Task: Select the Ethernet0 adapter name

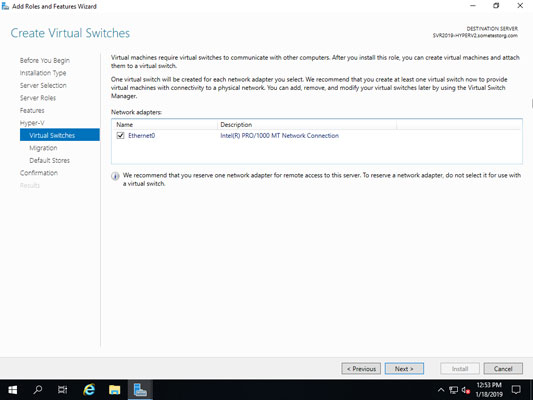Action: coord(141,136)
